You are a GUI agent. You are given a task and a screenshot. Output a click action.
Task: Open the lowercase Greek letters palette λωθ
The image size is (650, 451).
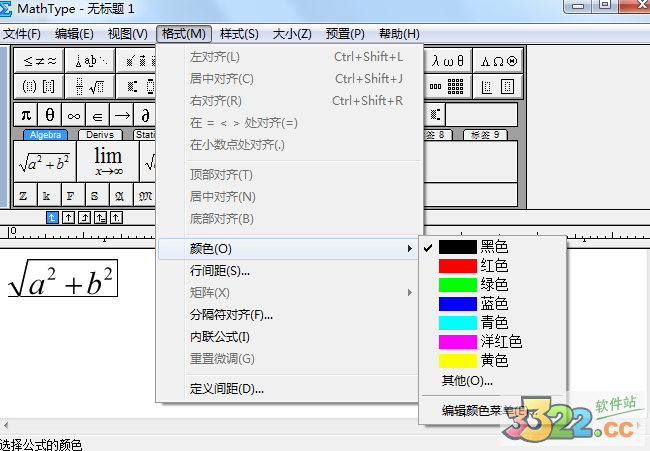click(x=447, y=61)
